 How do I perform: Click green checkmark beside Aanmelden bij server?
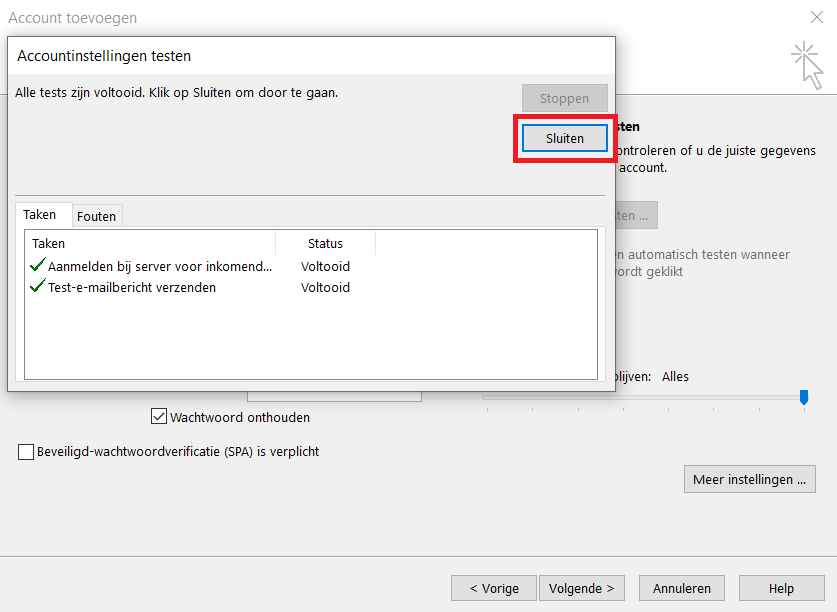coord(37,266)
